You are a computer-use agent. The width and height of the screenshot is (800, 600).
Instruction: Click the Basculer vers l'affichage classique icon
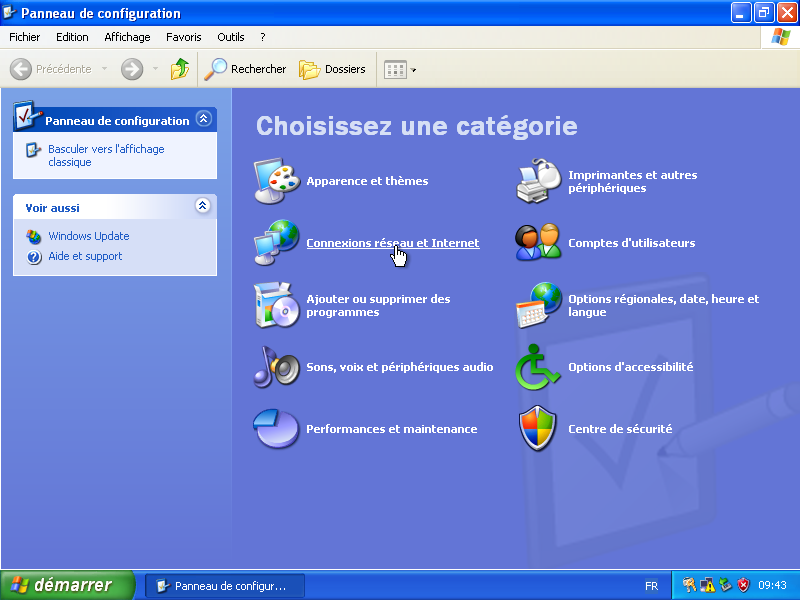(x=33, y=150)
